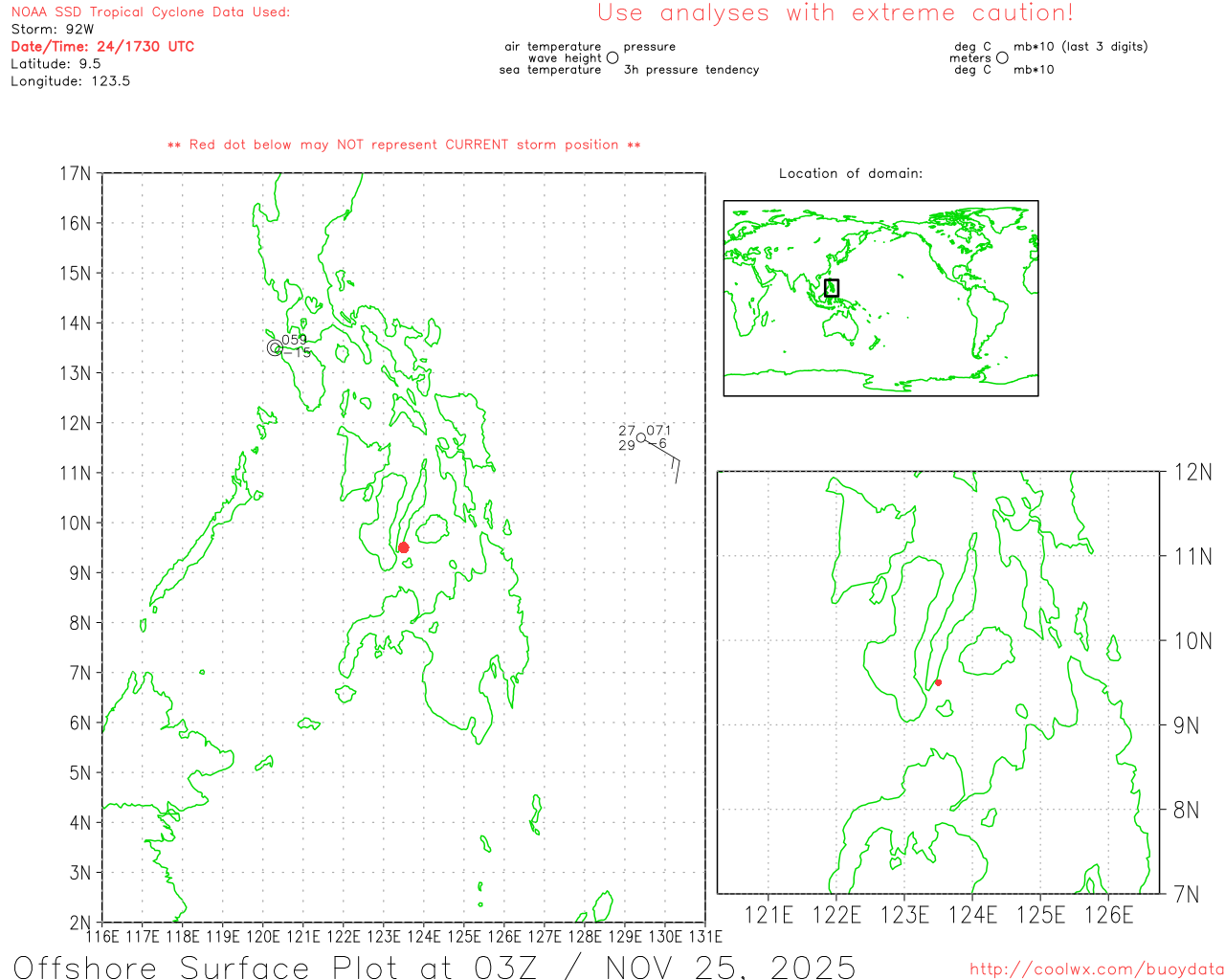Select the "131E" longitude axis label
This screenshot has height=980, width=1225.
pyautogui.click(x=705, y=936)
